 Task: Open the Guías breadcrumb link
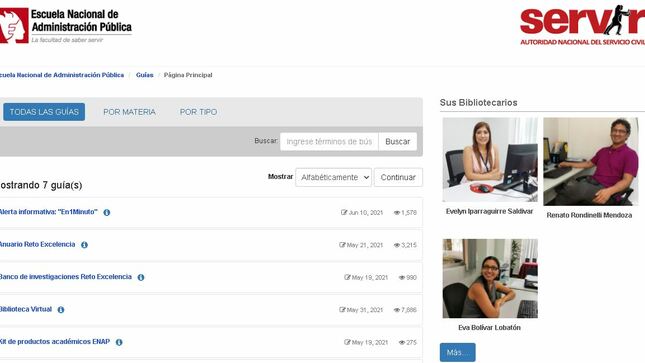[144, 75]
